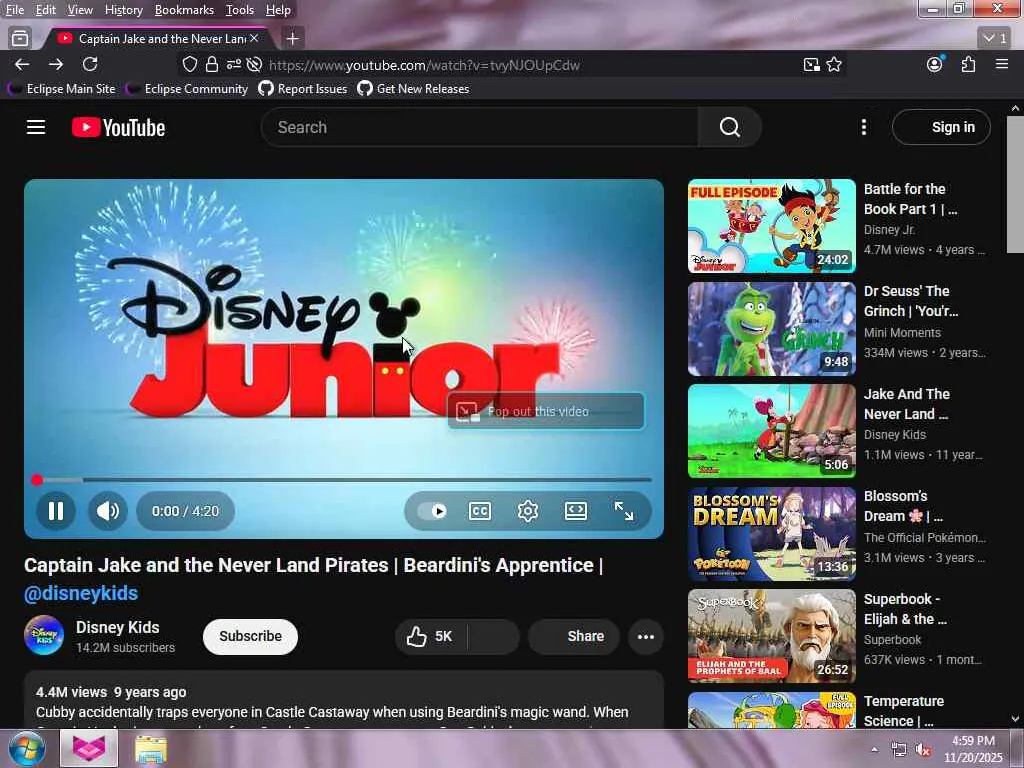Viewport: 1024px width, 768px height.
Task: Open the extensions puzzle icon
Action: (x=968, y=64)
